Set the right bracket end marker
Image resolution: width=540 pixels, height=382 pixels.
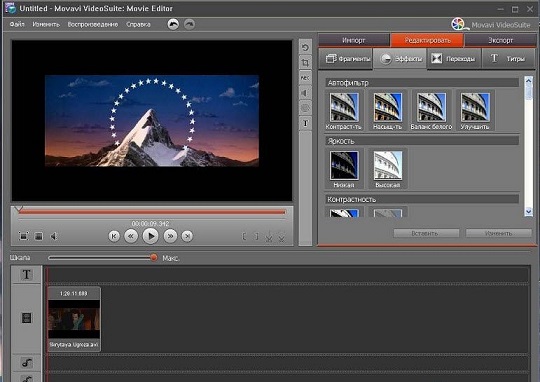(257, 237)
